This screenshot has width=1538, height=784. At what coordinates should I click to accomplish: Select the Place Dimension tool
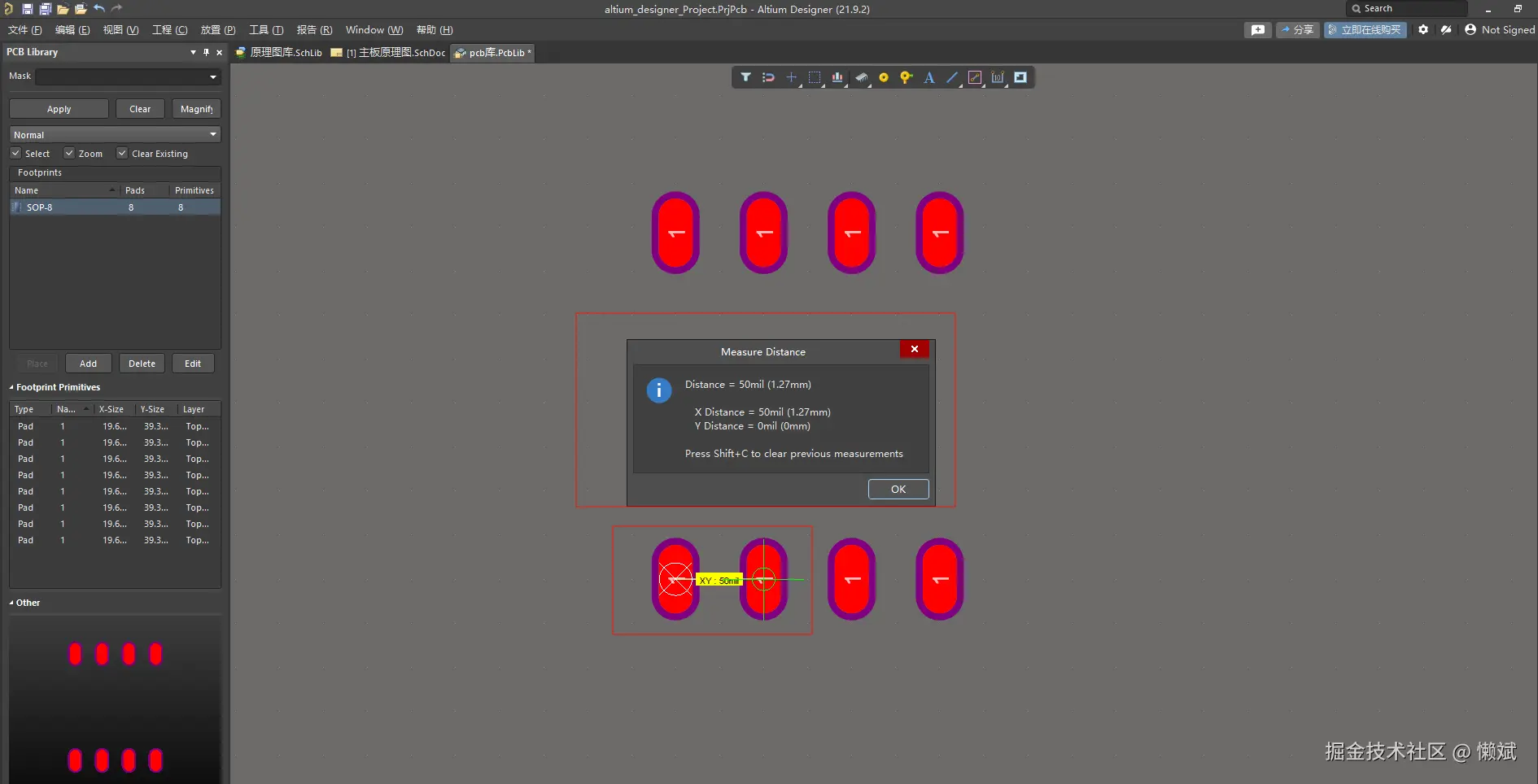(x=997, y=77)
